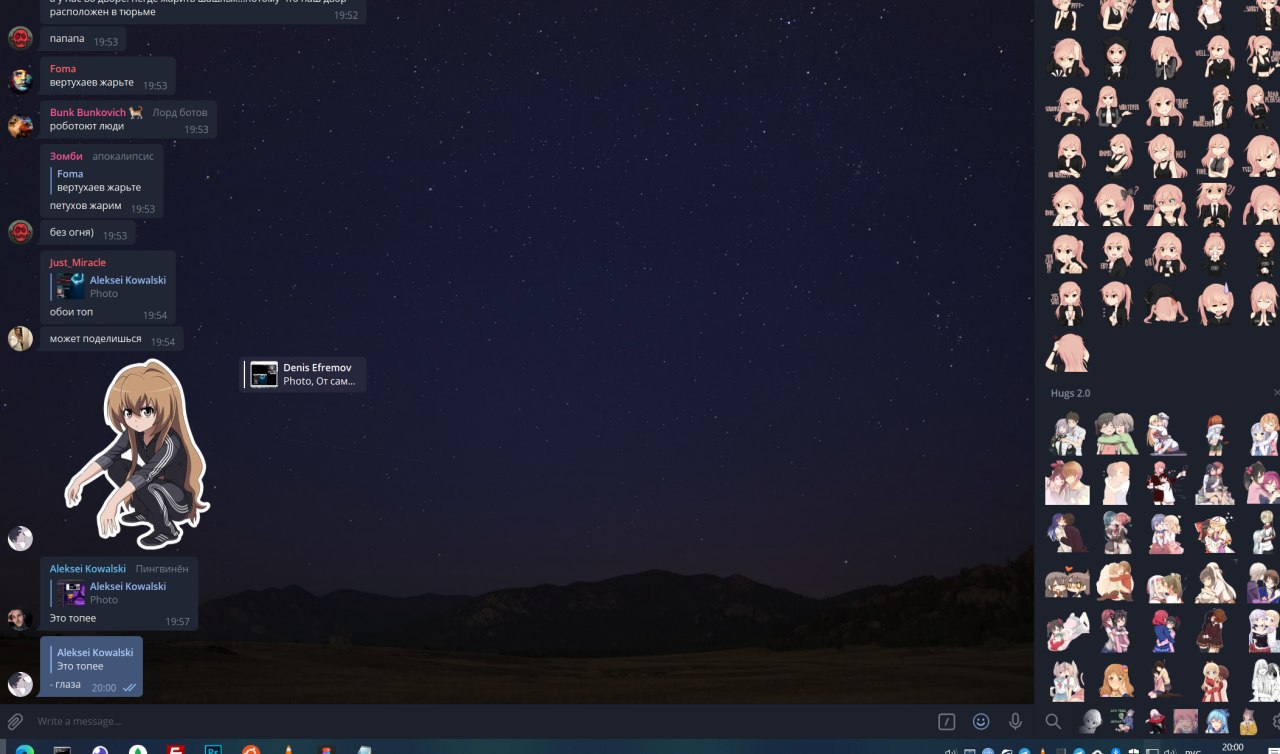Click the microphone voice message icon
Viewport: 1280px width, 754px height.
click(1015, 721)
